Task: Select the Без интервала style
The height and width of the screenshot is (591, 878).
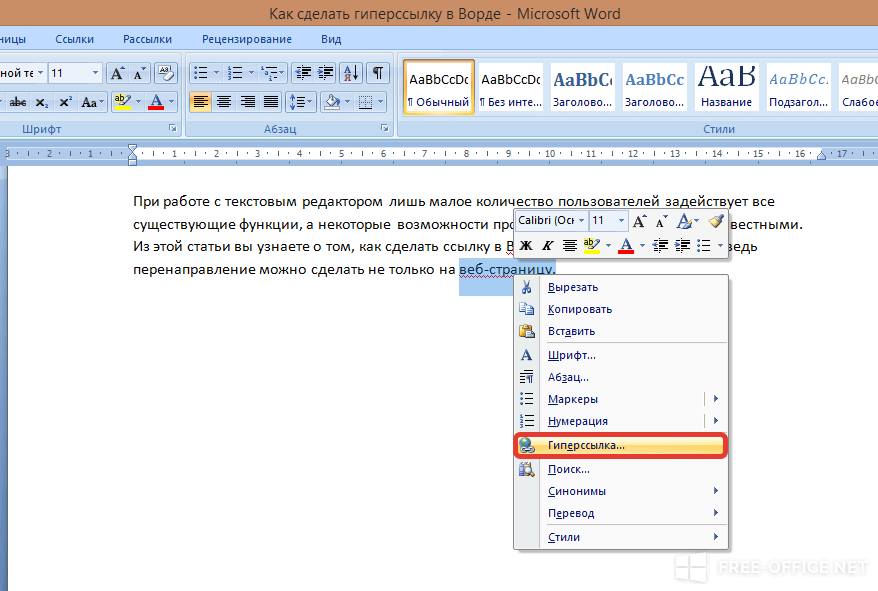Action: (511, 87)
